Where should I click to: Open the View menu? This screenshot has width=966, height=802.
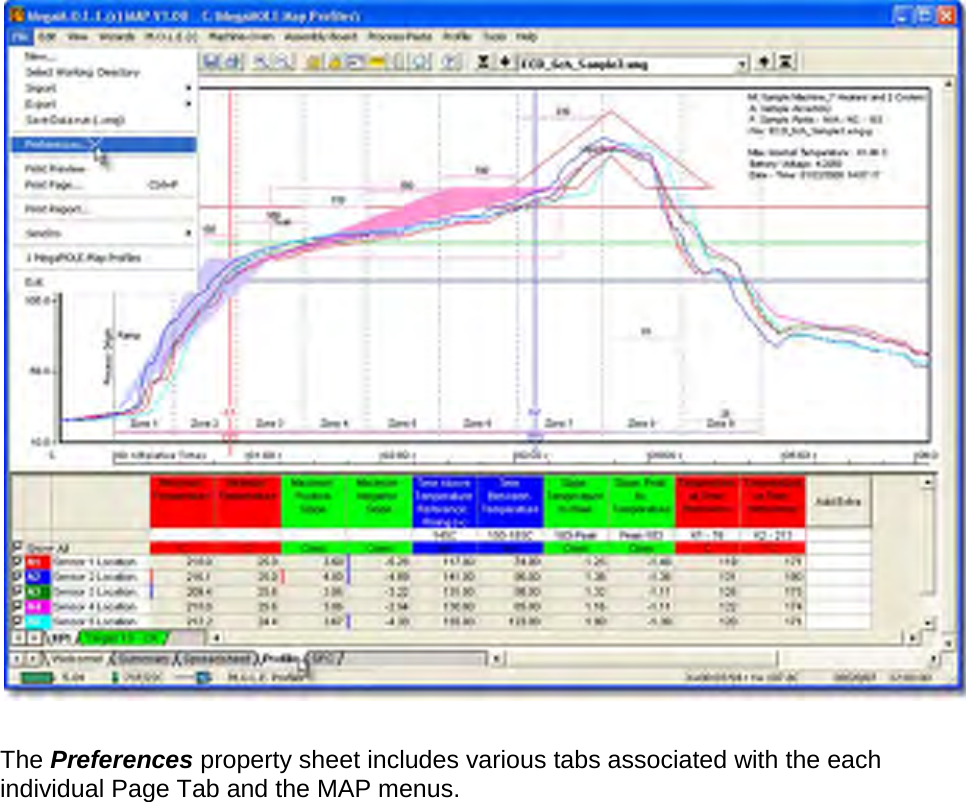[78, 36]
